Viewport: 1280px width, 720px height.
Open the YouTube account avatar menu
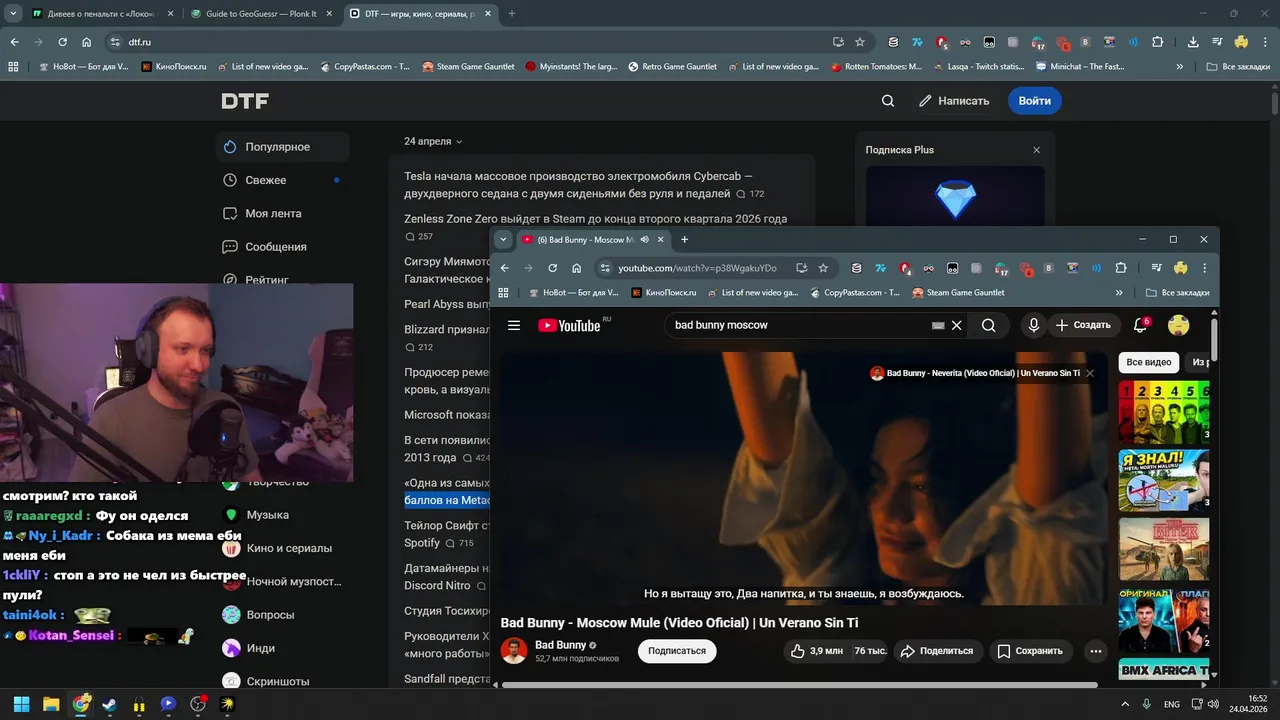click(x=1179, y=325)
